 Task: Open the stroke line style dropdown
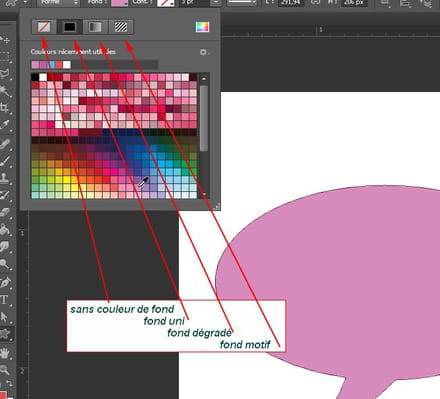(242, 3)
